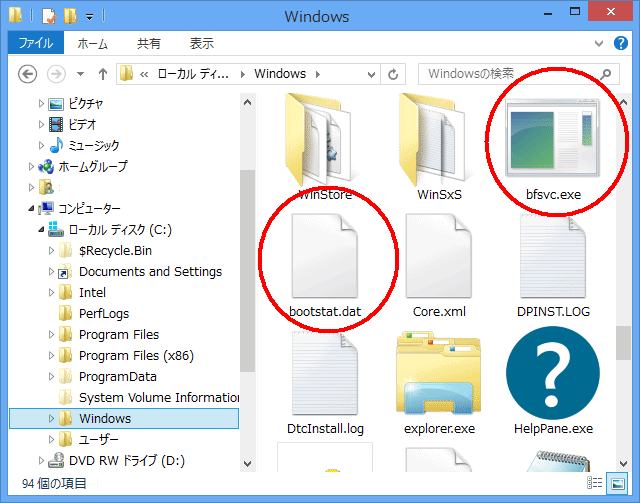Select ピクチャ in the navigation tree
The height and width of the screenshot is (503, 640).
(86, 104)
